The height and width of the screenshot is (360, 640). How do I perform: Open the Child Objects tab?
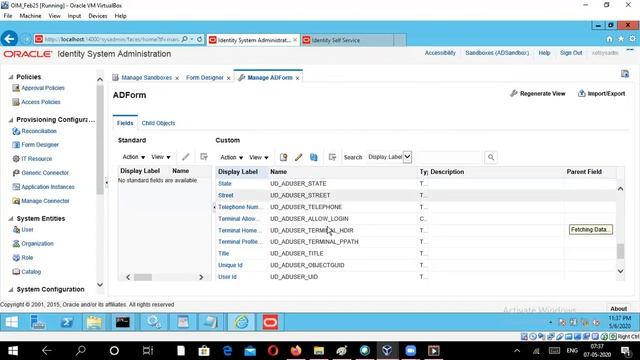click(x=158, y=123)
